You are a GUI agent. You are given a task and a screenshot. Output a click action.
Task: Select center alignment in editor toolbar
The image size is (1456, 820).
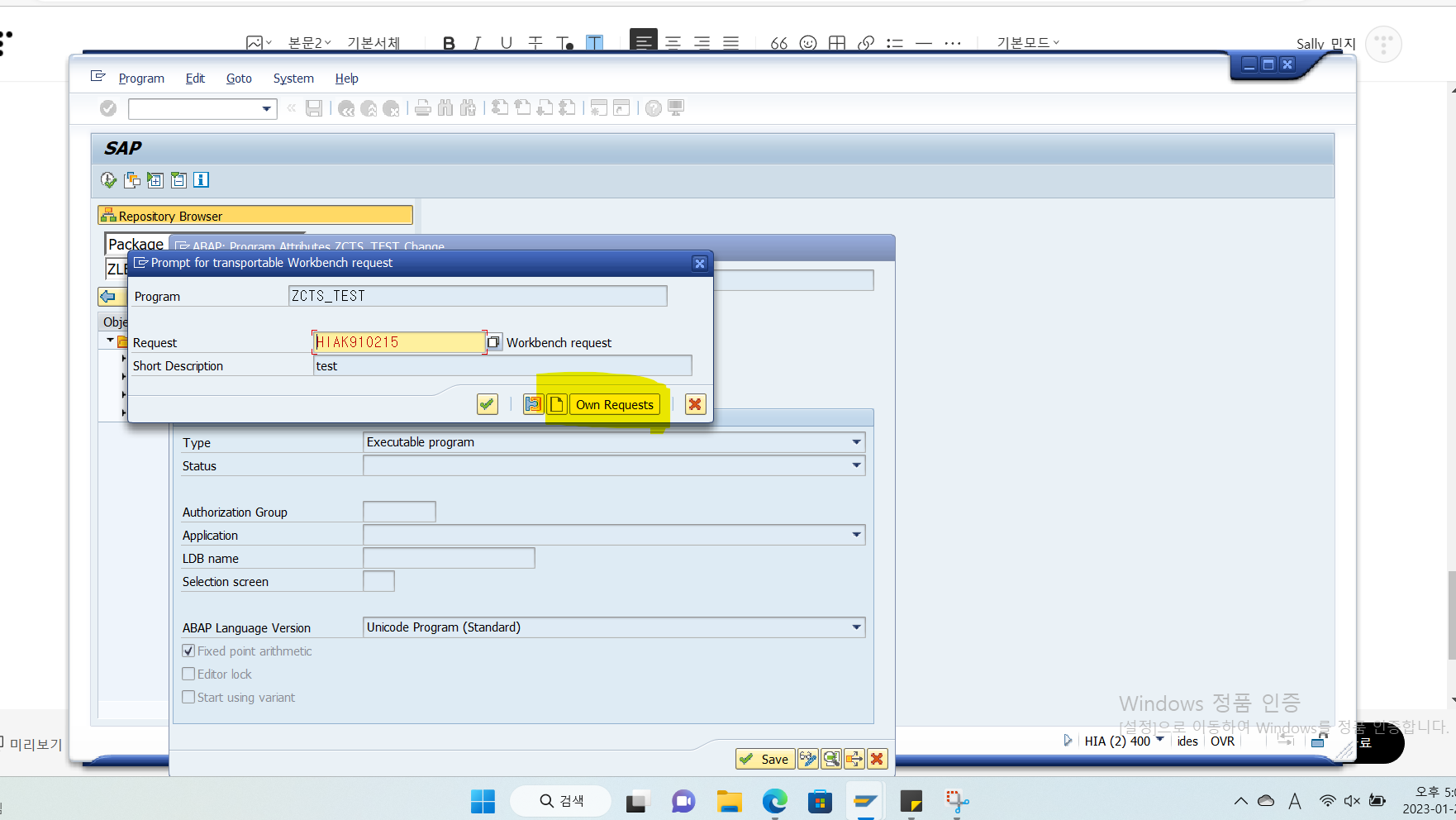coord(673,43)
